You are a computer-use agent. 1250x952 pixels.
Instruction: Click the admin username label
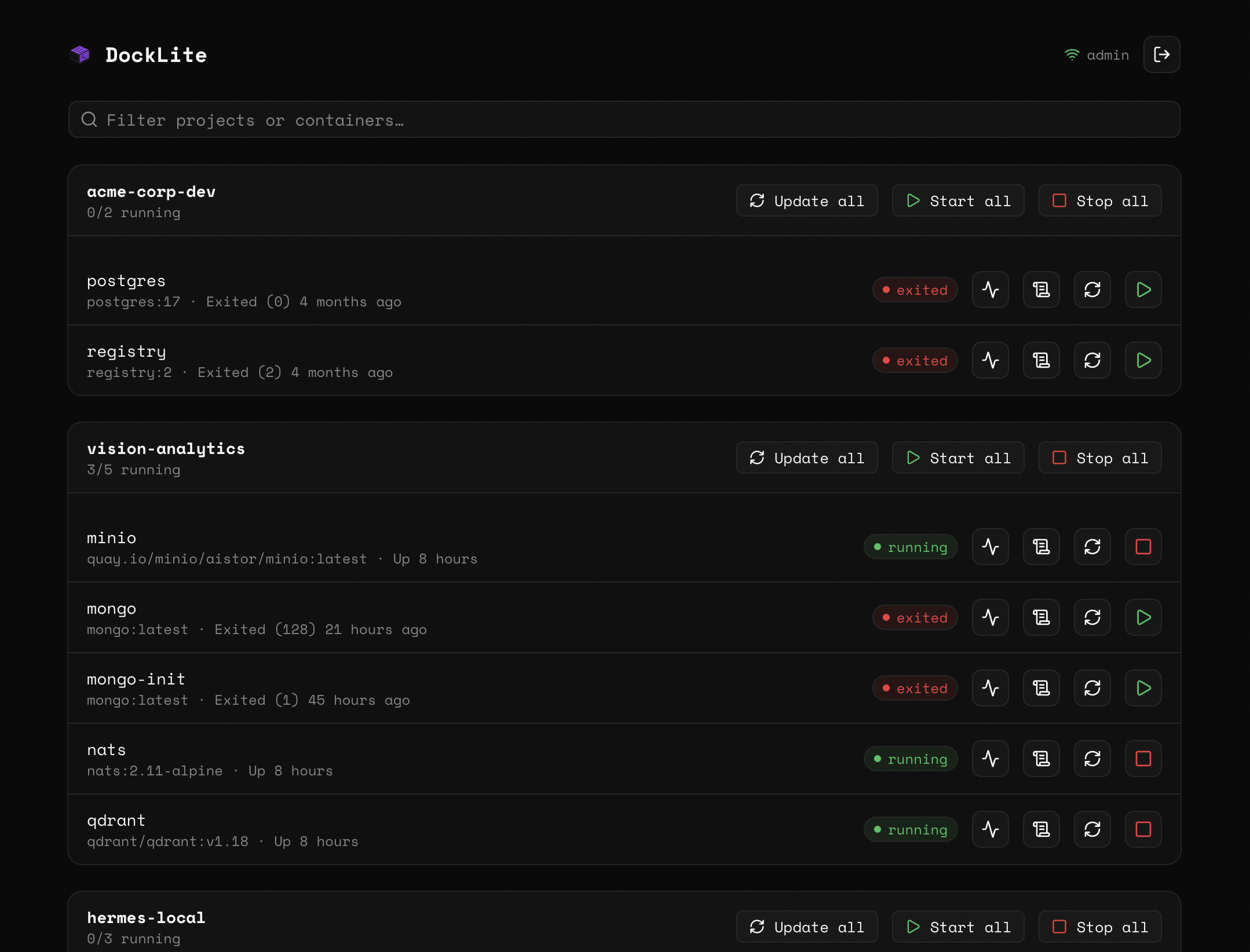click(x=1108, y=55)
